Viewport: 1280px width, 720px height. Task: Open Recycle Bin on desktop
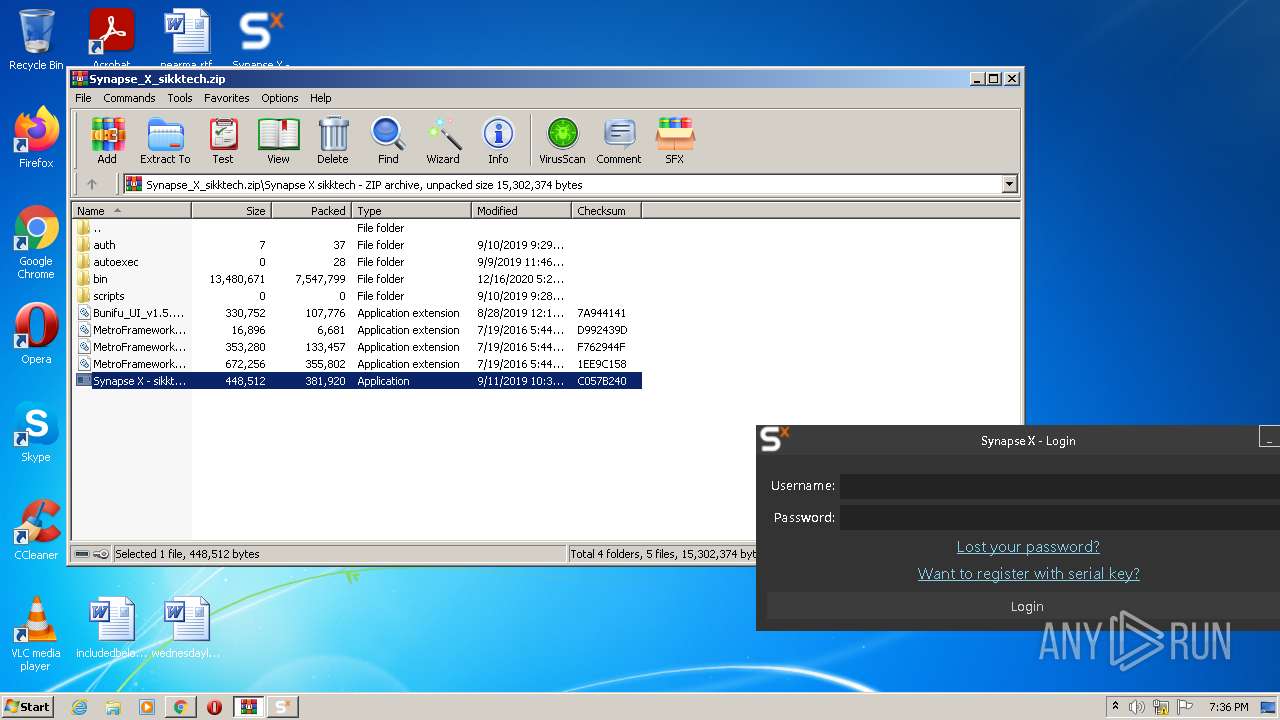coord(36,40)
